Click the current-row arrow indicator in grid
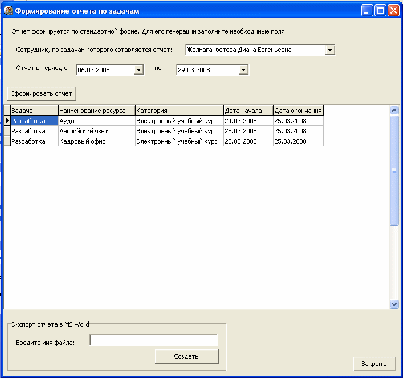Screen dimensions: 404x379 point(7,121)
